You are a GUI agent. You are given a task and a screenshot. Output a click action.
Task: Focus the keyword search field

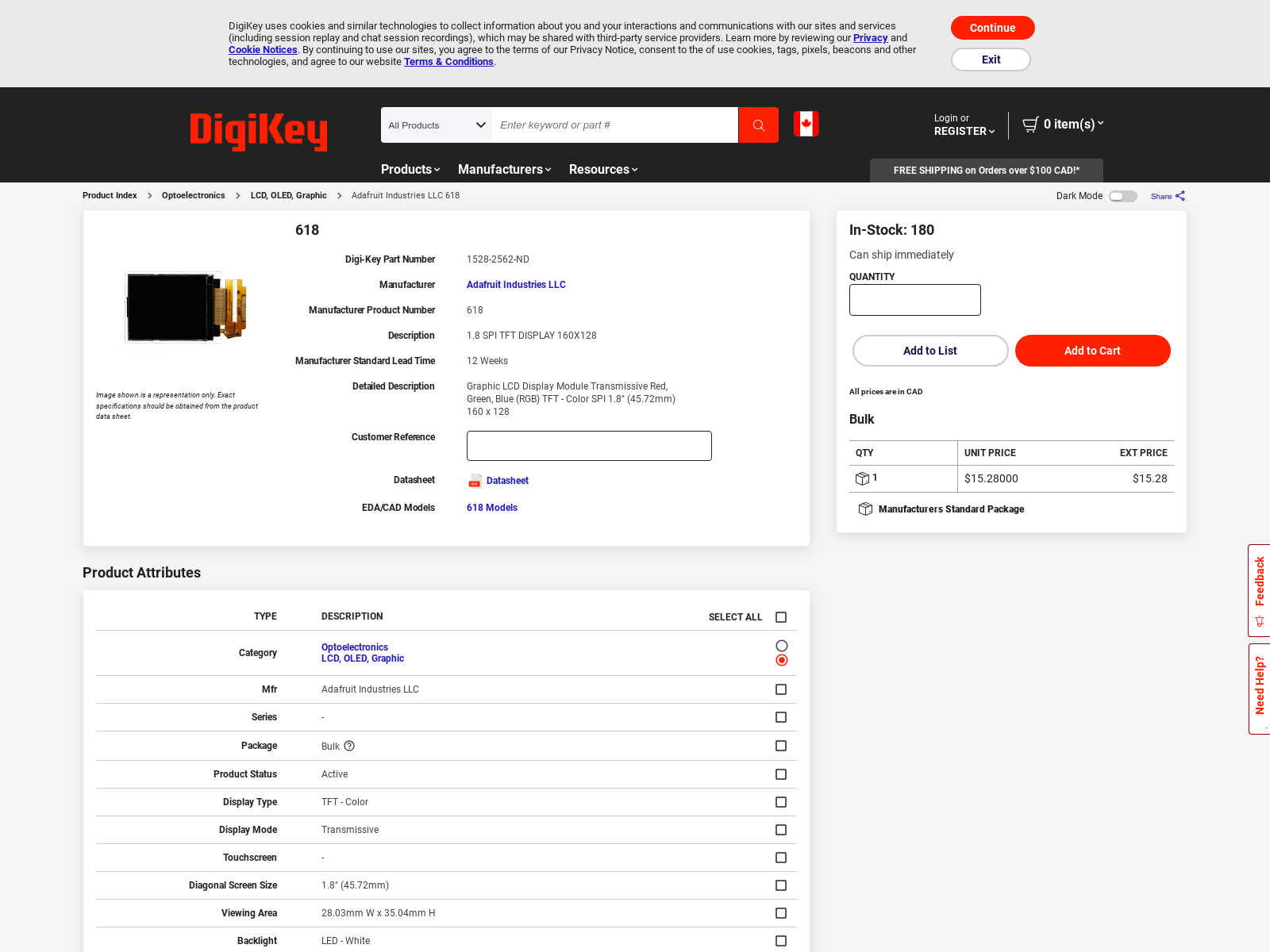tap(615, 125)
